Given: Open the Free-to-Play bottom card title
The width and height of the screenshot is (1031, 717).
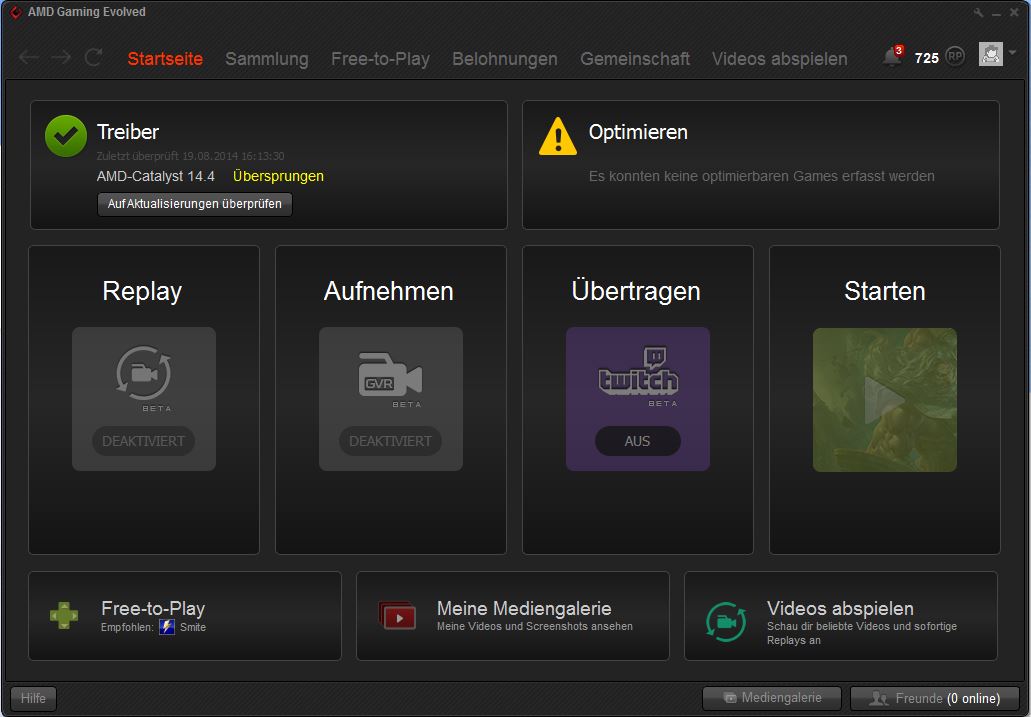Looking at the screenshot, I should (x=153, y=608).
